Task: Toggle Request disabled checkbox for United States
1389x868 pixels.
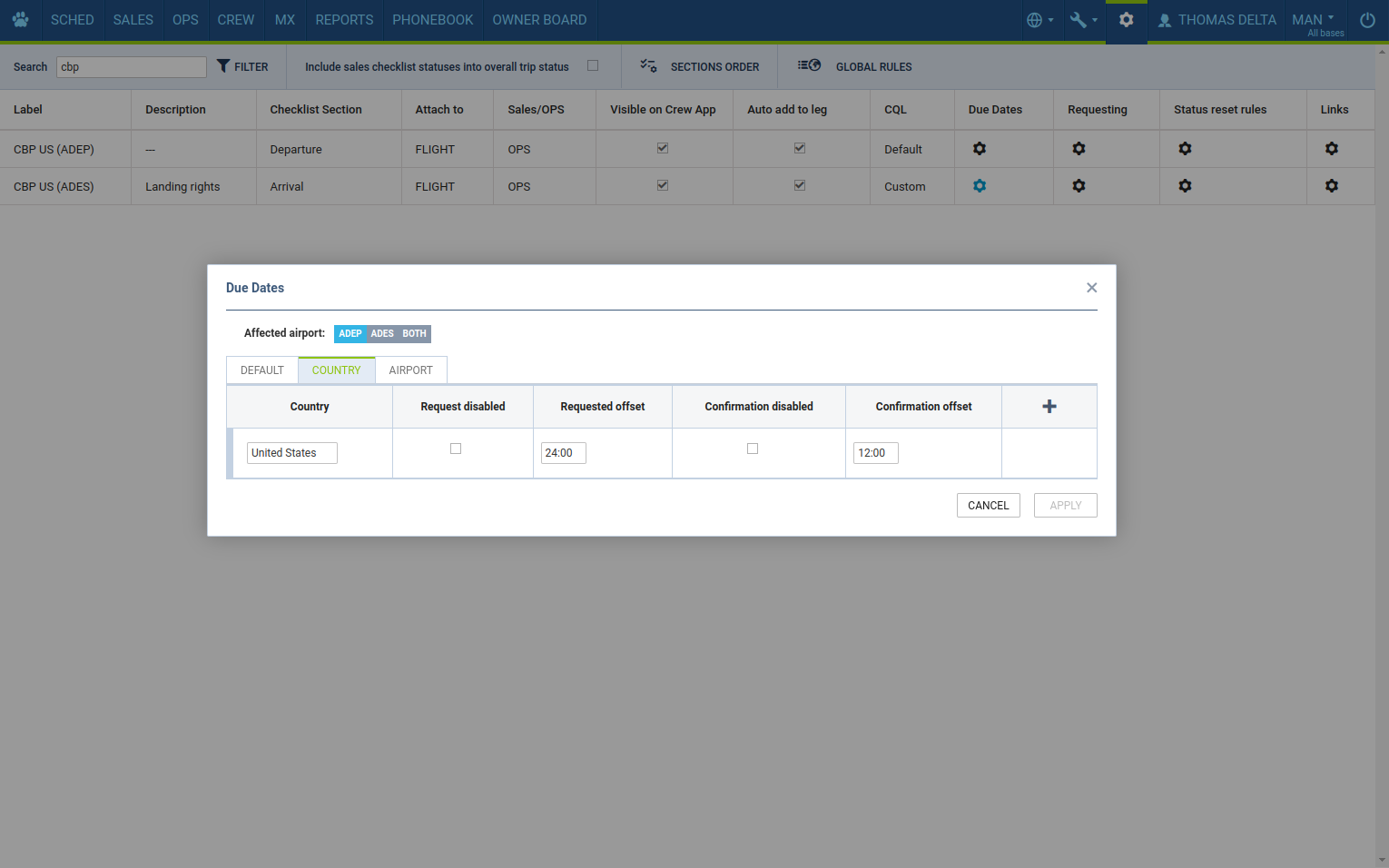Action: click(456, 449)
